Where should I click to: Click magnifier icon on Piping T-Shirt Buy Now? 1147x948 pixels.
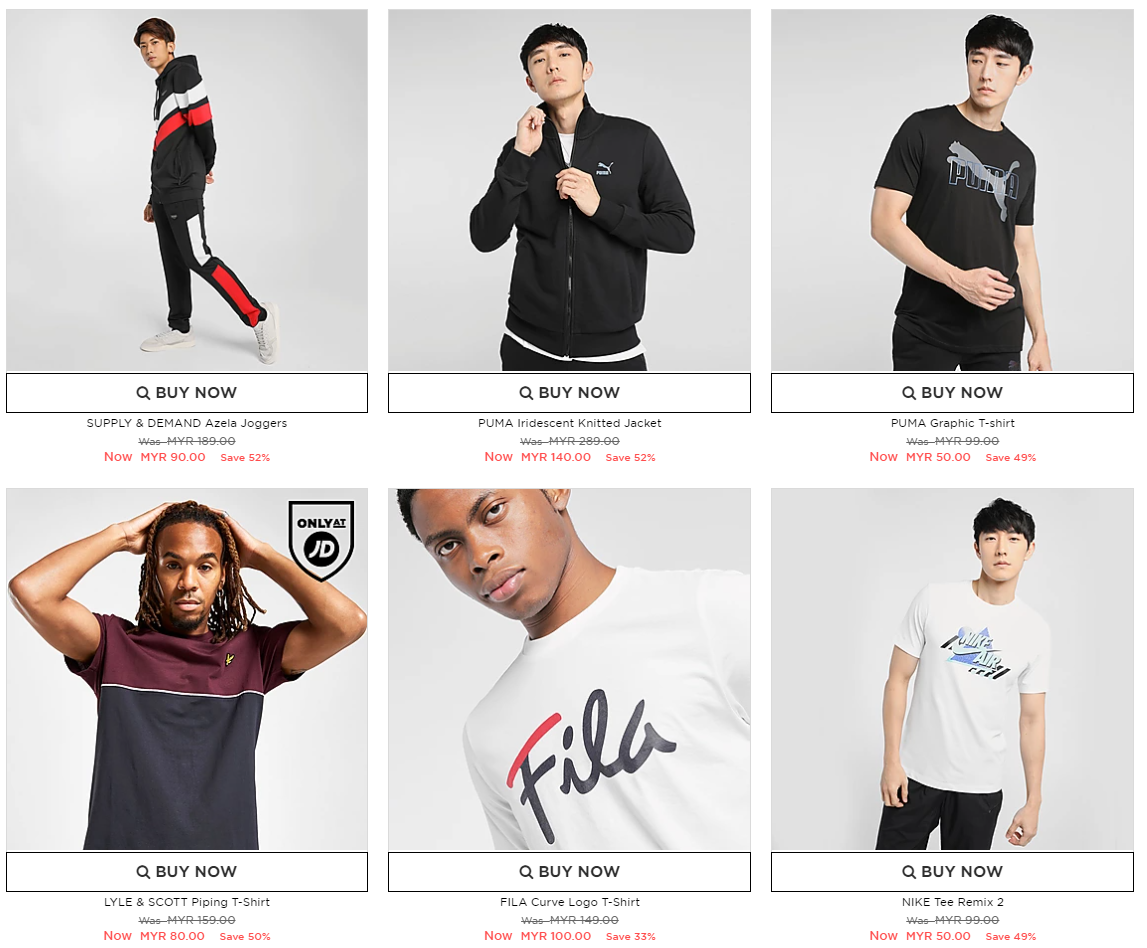143,872
